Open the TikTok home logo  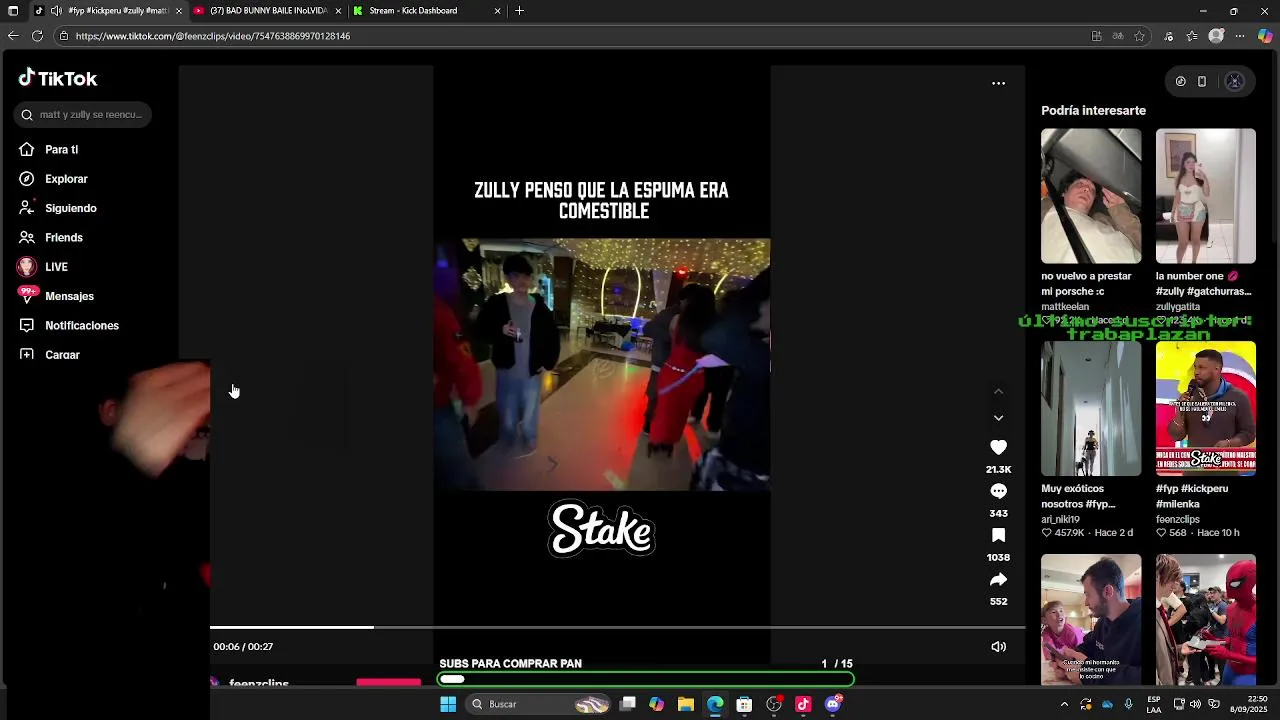click(58, 79)
